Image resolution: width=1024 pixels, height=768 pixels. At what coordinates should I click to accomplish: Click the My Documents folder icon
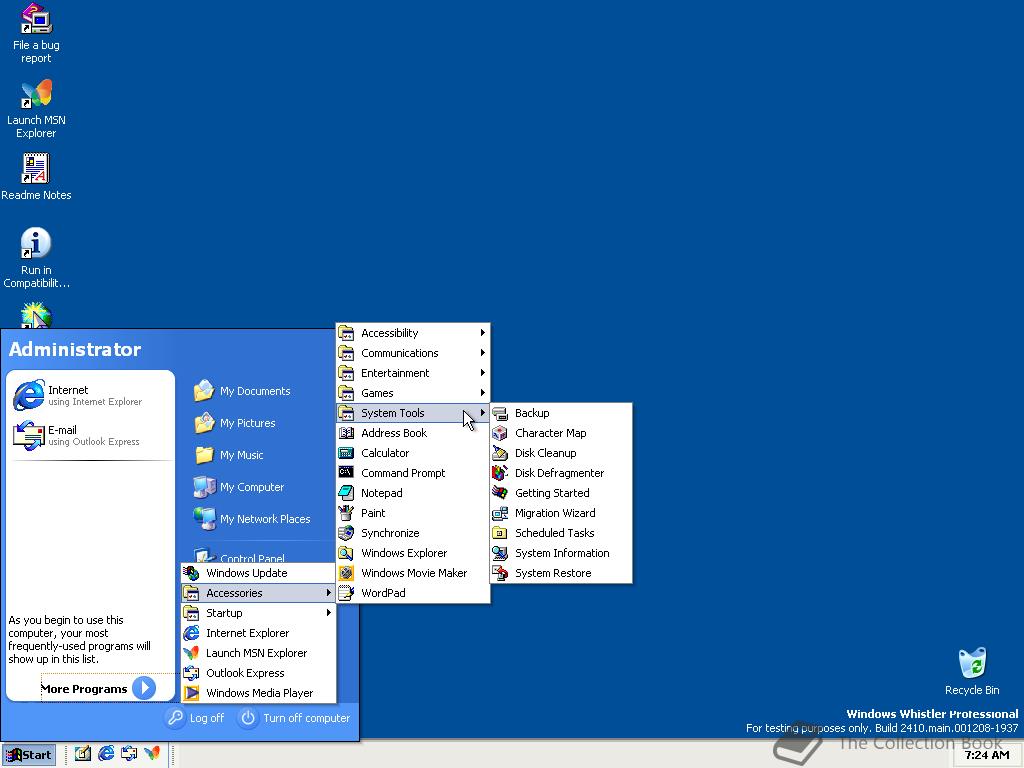[x=204, y=391]
